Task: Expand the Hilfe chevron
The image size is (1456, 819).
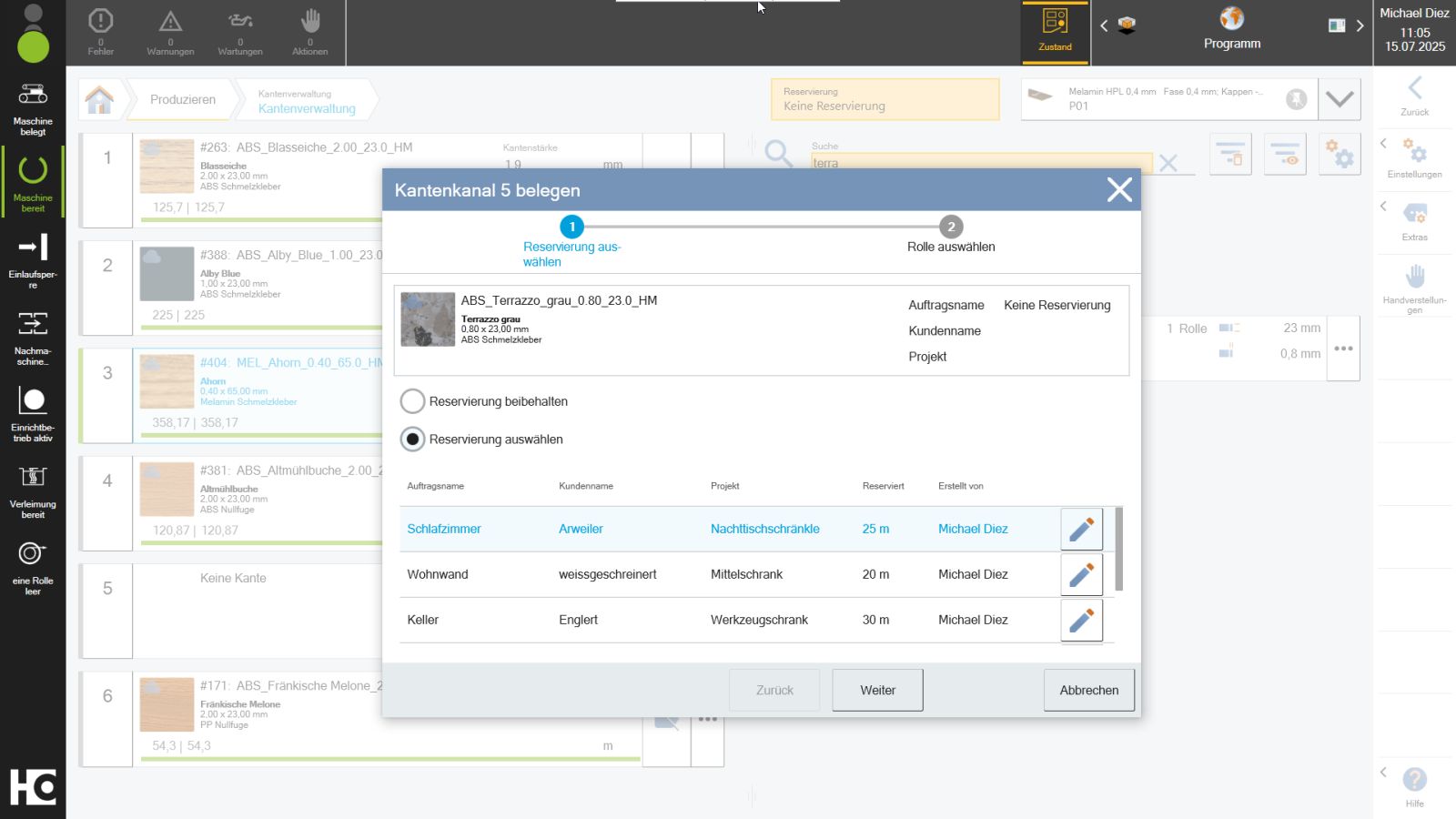Action: 1383,772
